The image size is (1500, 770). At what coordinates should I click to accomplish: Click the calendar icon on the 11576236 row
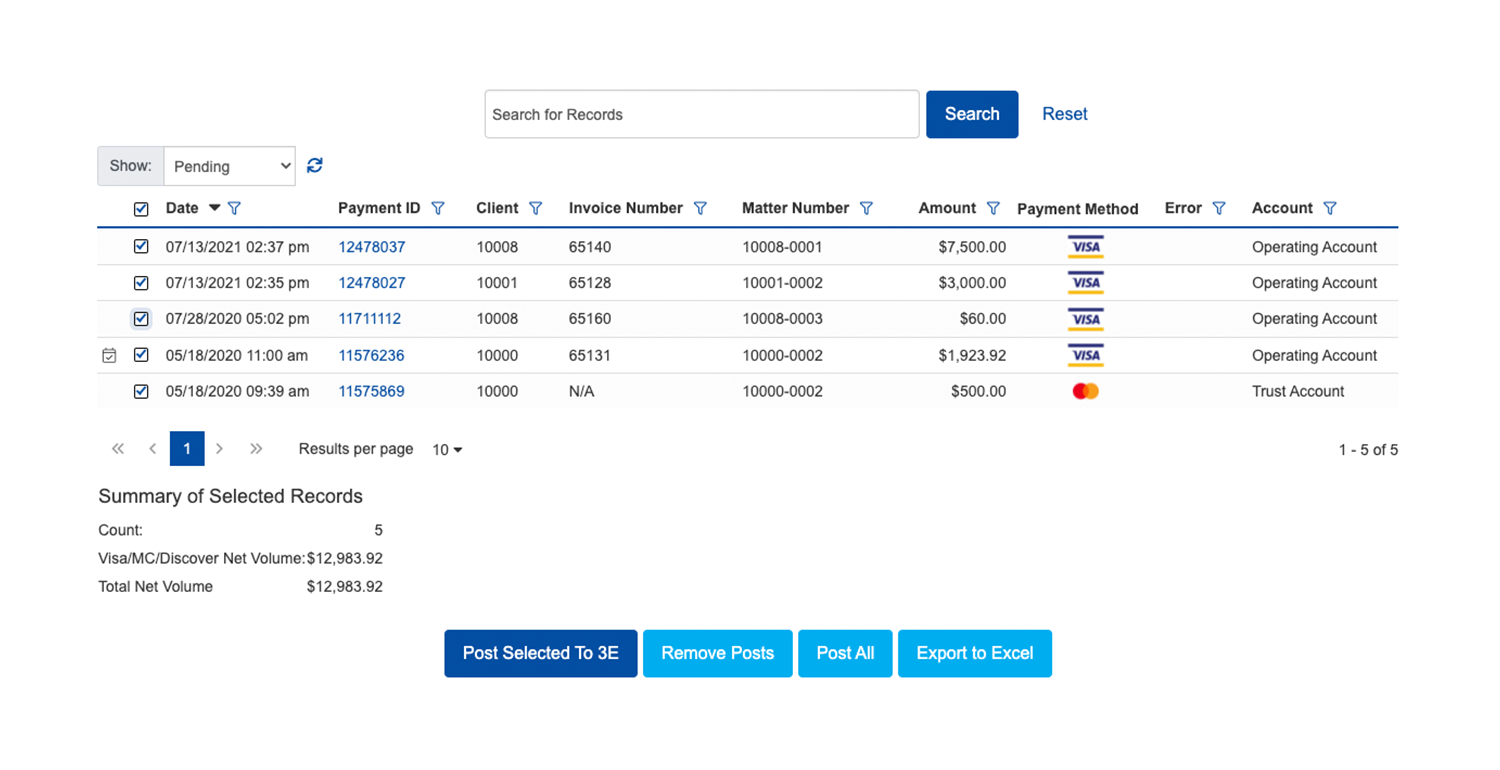110,355
